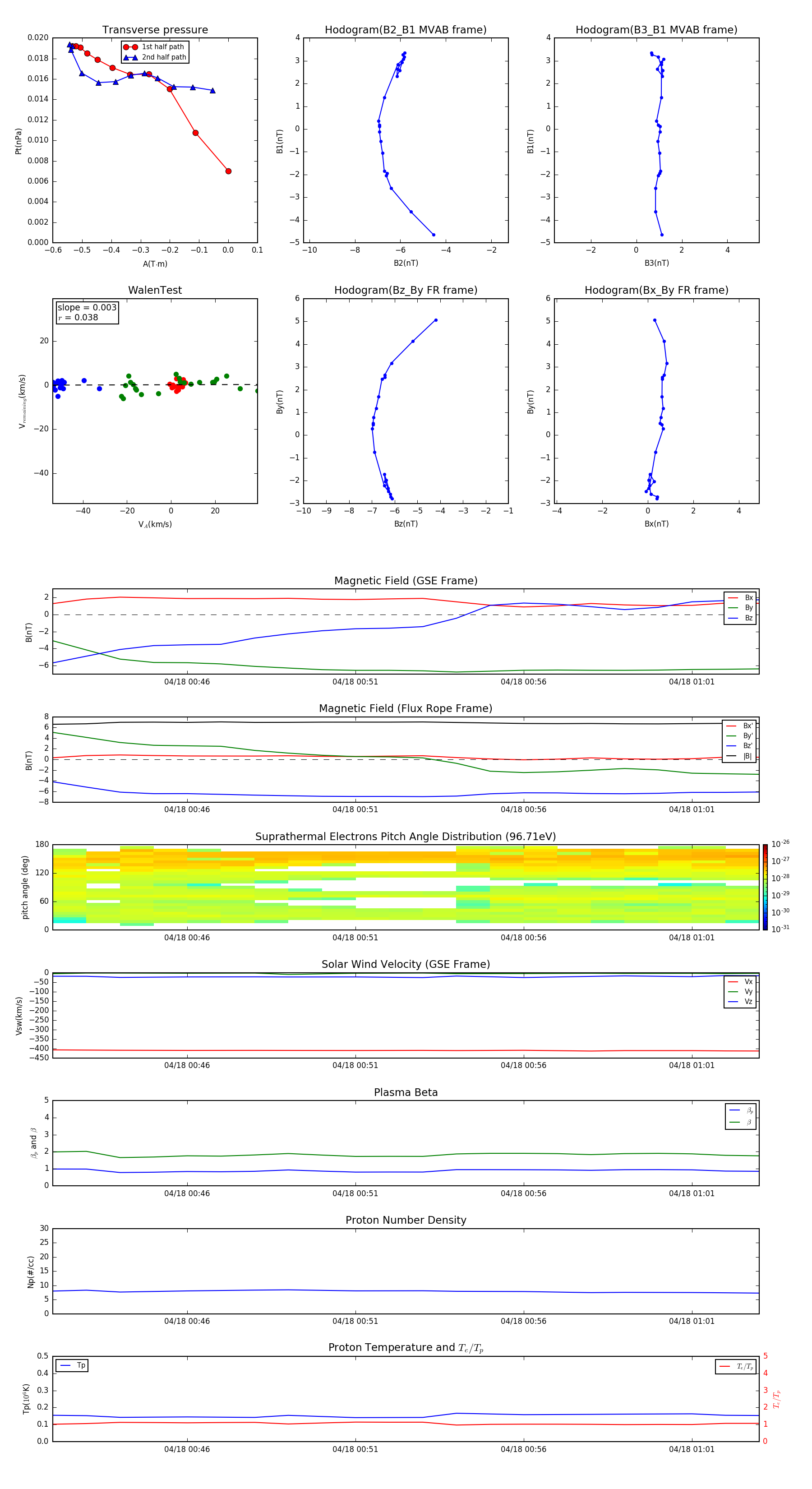Click the "2nd half path" legend entry
Viewport: 812px width, 1489px height.
point(156,57)
